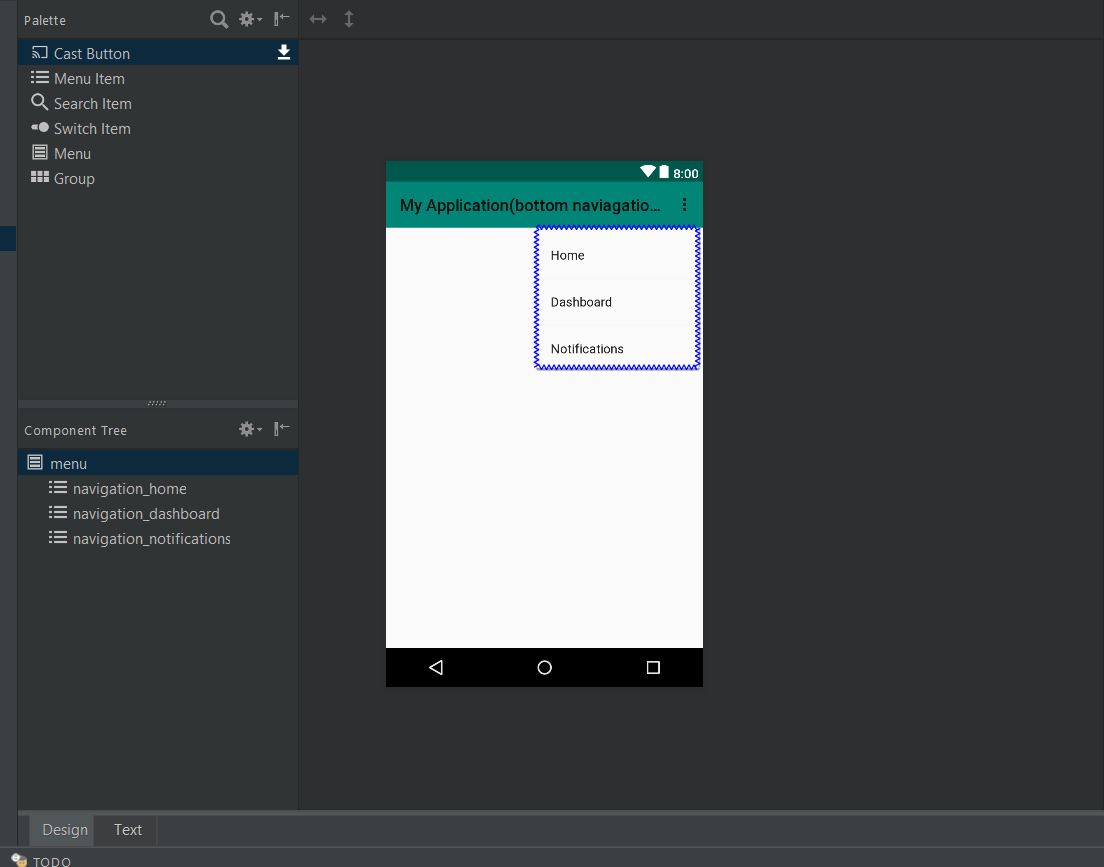This screenshot has height=867, width=1104.
Task: Click the download icon beside Cast Button
Action: (284, 52)
